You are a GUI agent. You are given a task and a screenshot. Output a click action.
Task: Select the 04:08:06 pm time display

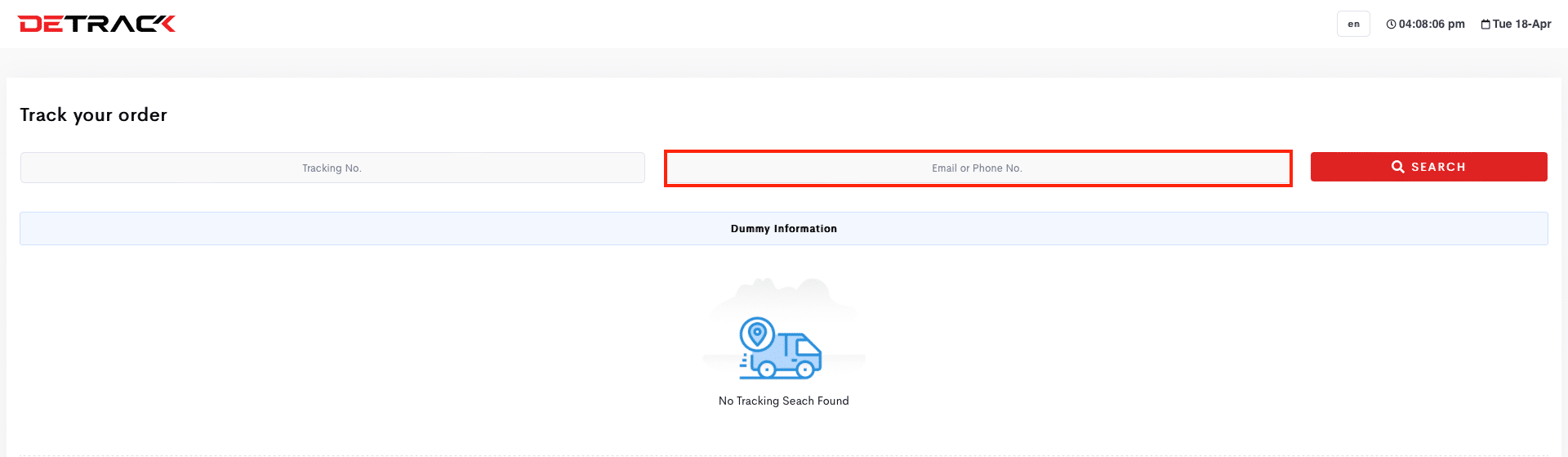coord(1431,25)
